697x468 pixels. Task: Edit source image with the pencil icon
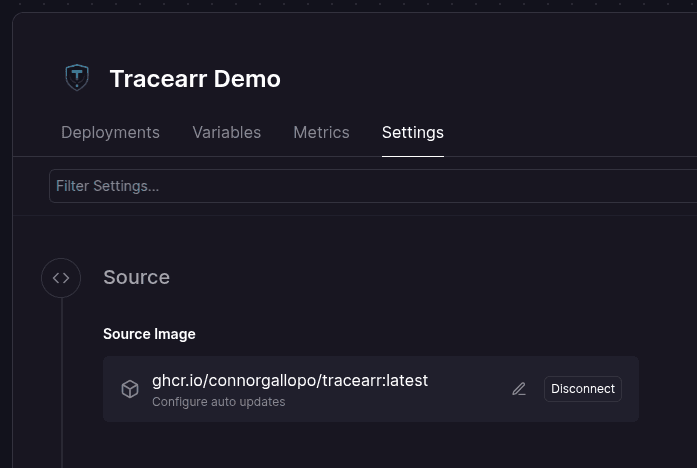coord(519,389)
